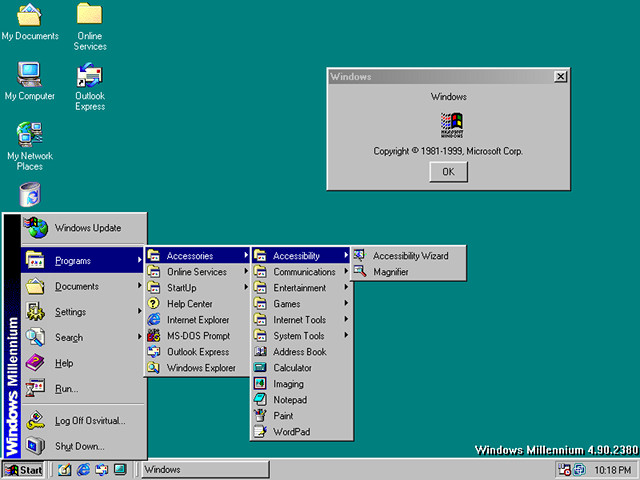Click the 10:18 PM clock
640x480 pixels.
tap(612, 470)
